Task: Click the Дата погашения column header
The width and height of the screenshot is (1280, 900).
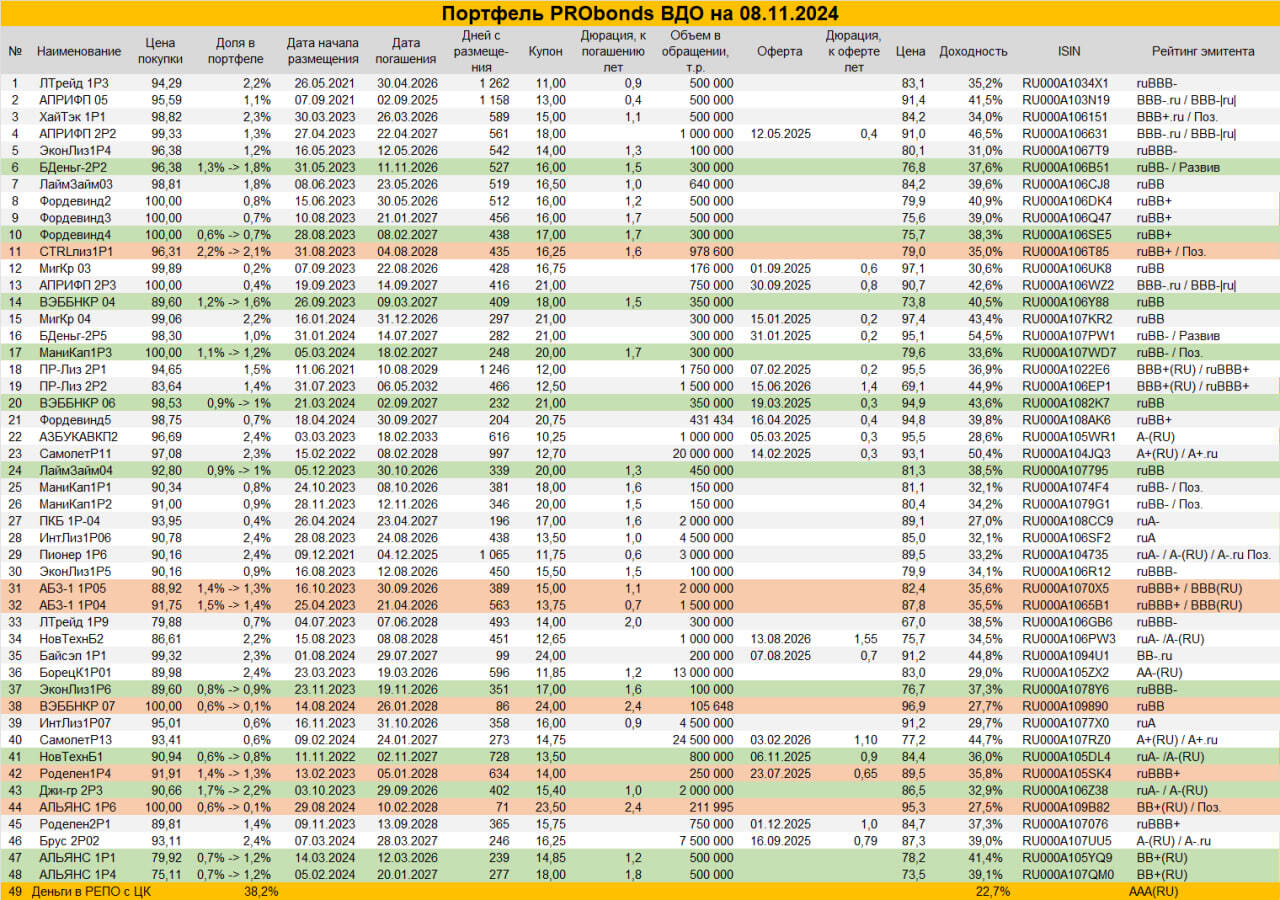Action: point(405,51)
